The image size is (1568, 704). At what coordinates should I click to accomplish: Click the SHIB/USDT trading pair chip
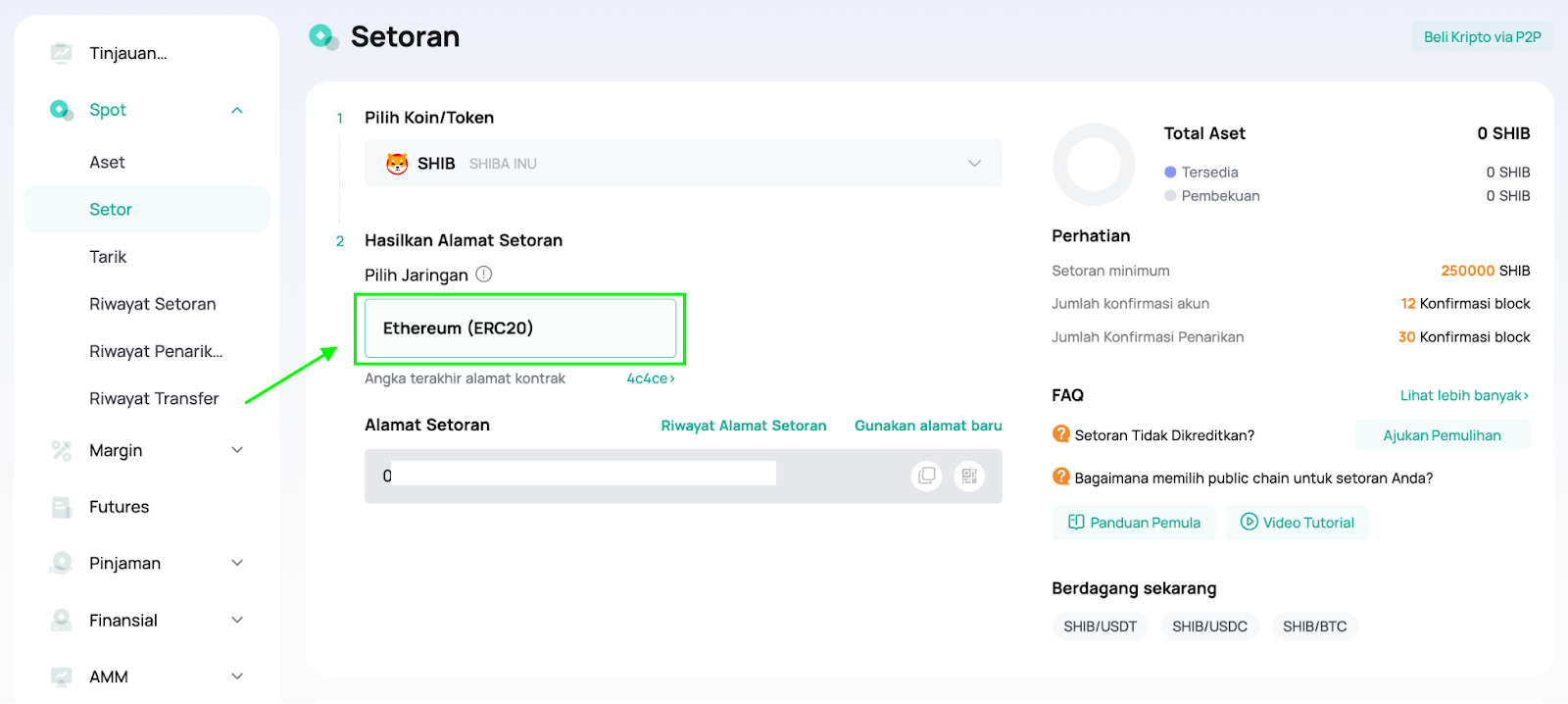[x=1100, y=627]
